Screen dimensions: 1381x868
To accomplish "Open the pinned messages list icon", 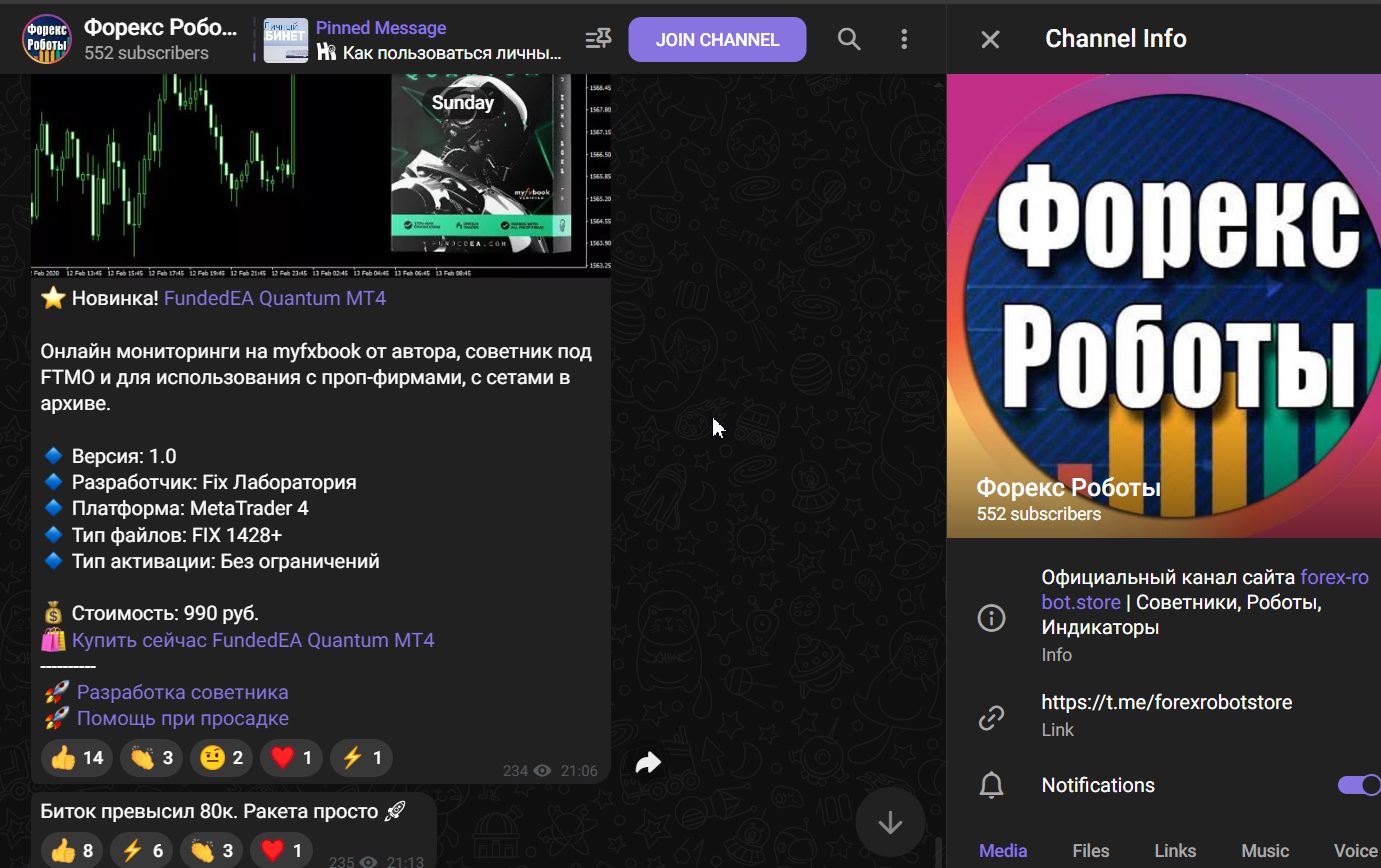I will [x=598, y=39].
